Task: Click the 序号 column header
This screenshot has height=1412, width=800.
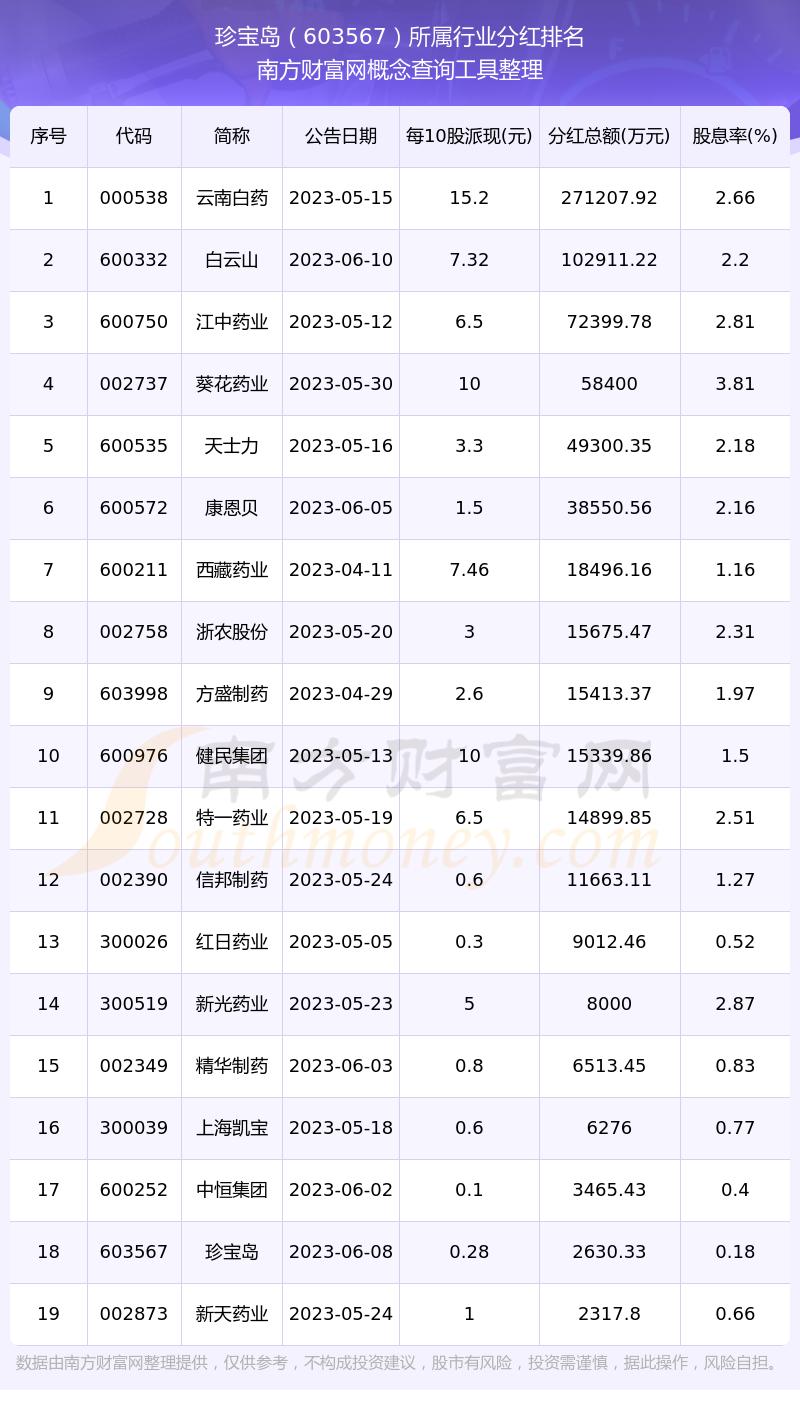Action: (x=48, y=136)
